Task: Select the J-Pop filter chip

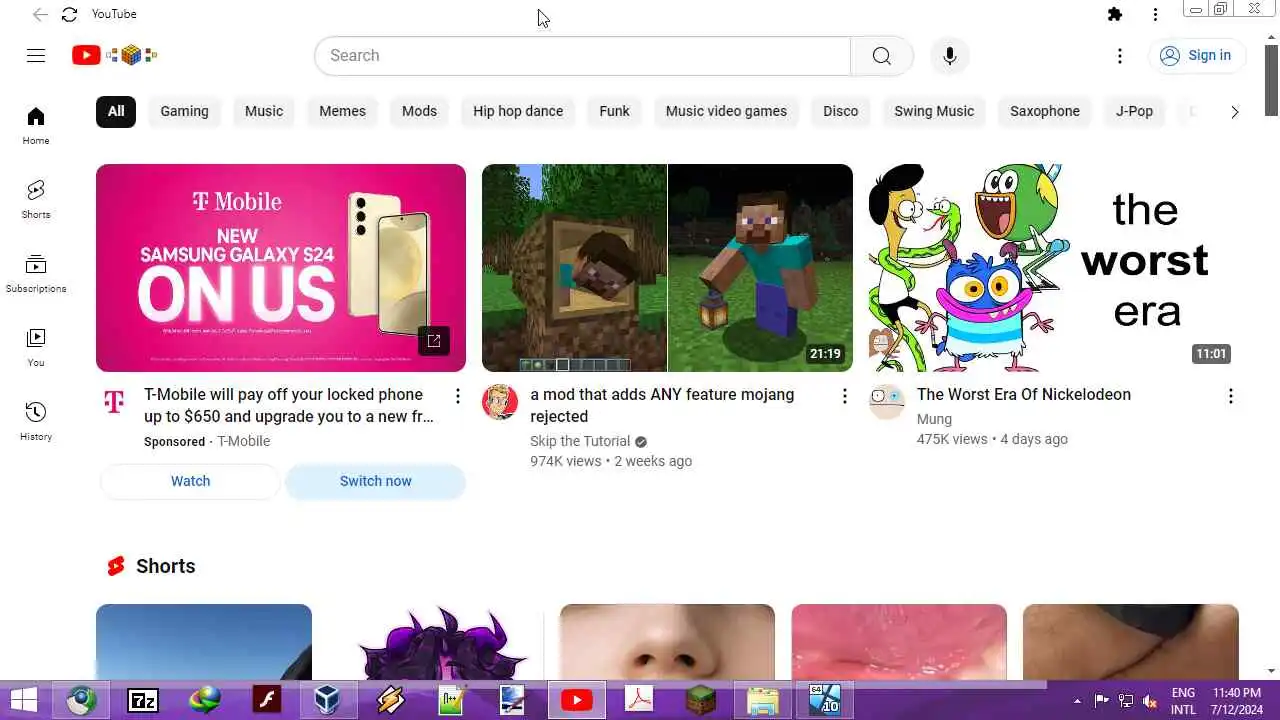Action: click(x=1134, y=111)
